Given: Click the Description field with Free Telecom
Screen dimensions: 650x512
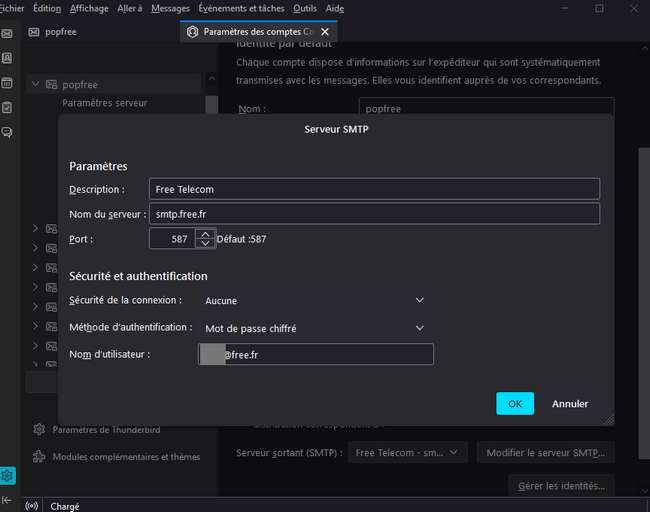Looking at the screenshot, I should pos(374,189).
